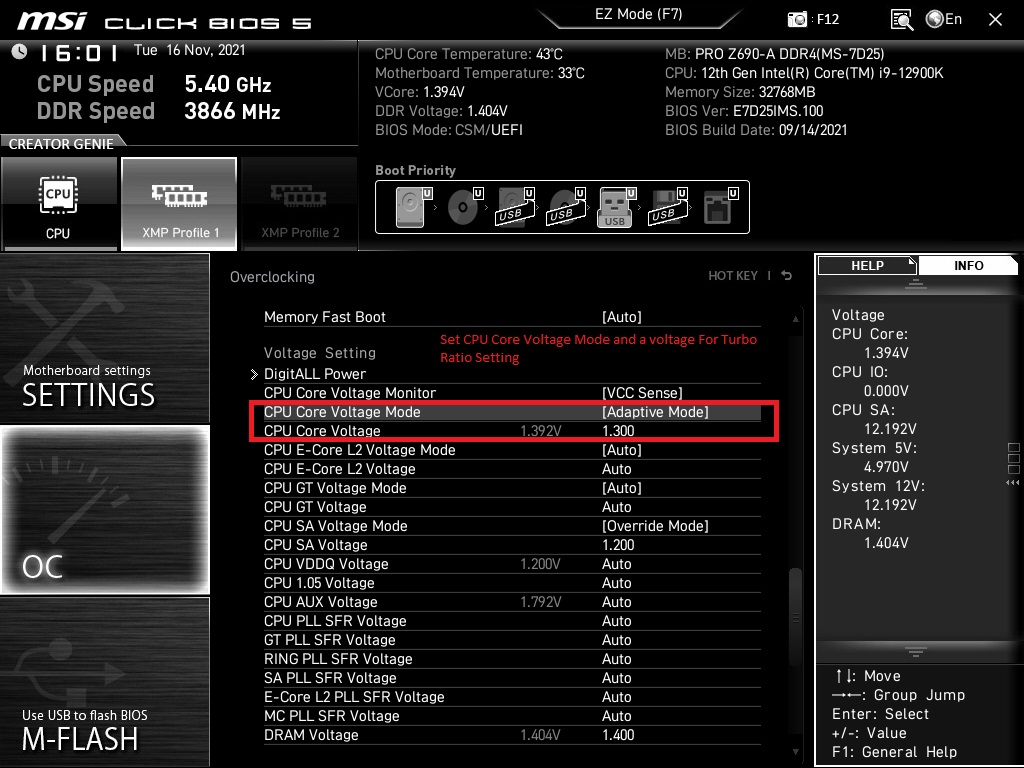1024x768 pixels.
Task: Select the CPU AUX Voltage row
Action: [512, 601]
